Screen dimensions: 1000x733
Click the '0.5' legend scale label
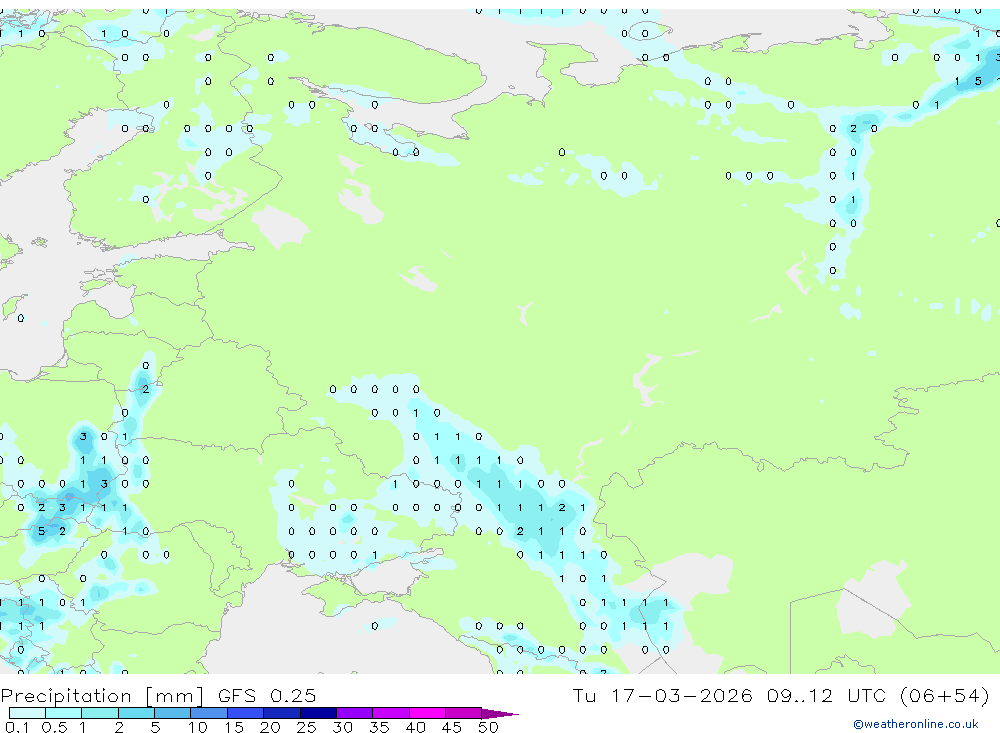click(x=54, y=727)
